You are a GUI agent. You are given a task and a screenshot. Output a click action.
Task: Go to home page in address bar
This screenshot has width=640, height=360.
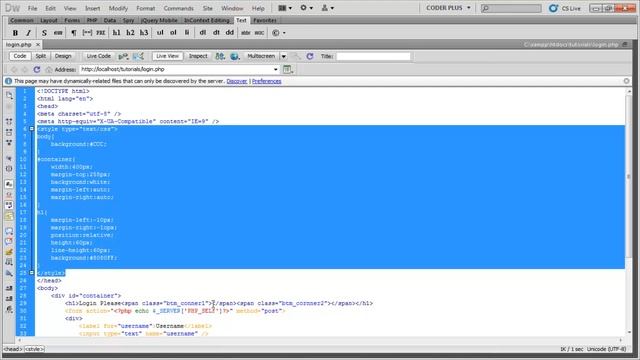click(x=49, y=70)
